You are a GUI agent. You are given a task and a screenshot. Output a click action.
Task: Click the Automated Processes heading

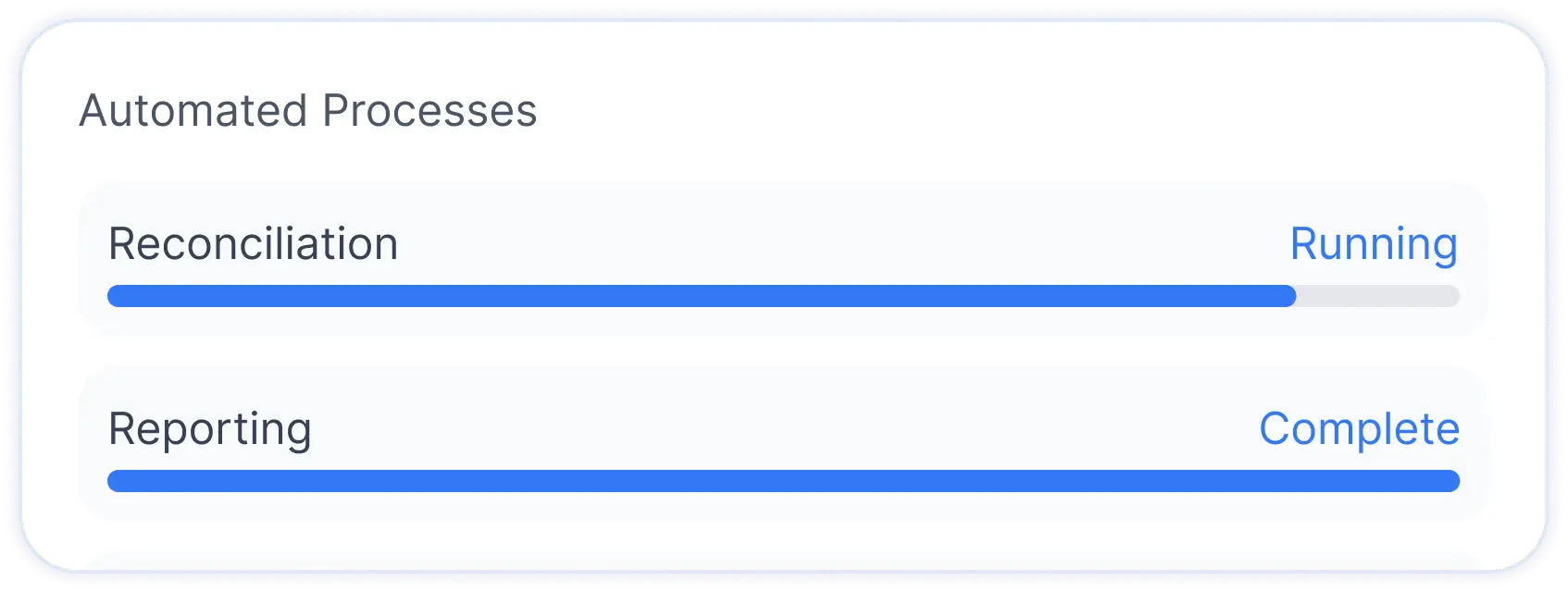(x=307, y=111)
